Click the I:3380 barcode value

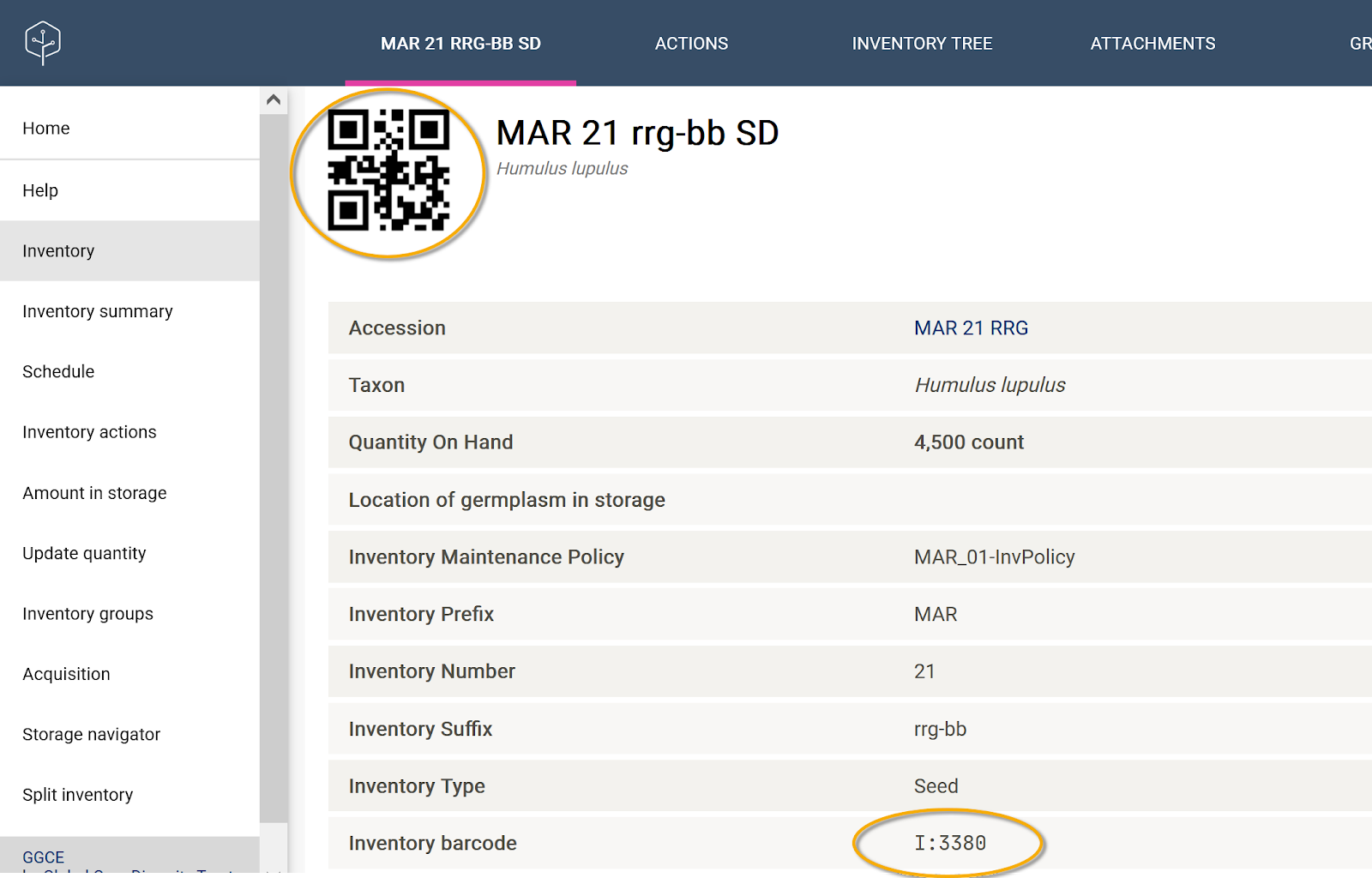point(950,844)
